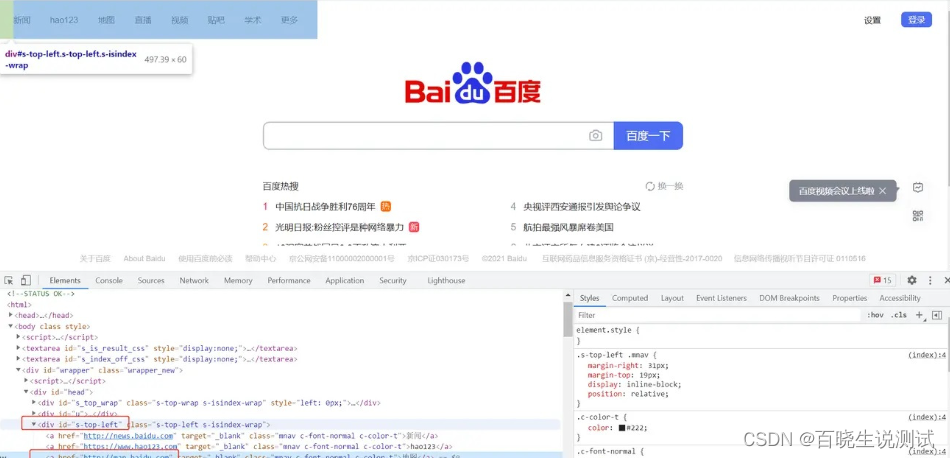This screenshot has height=458, width=950.
Task: Open the Performance tab
Action: (289, 280)
